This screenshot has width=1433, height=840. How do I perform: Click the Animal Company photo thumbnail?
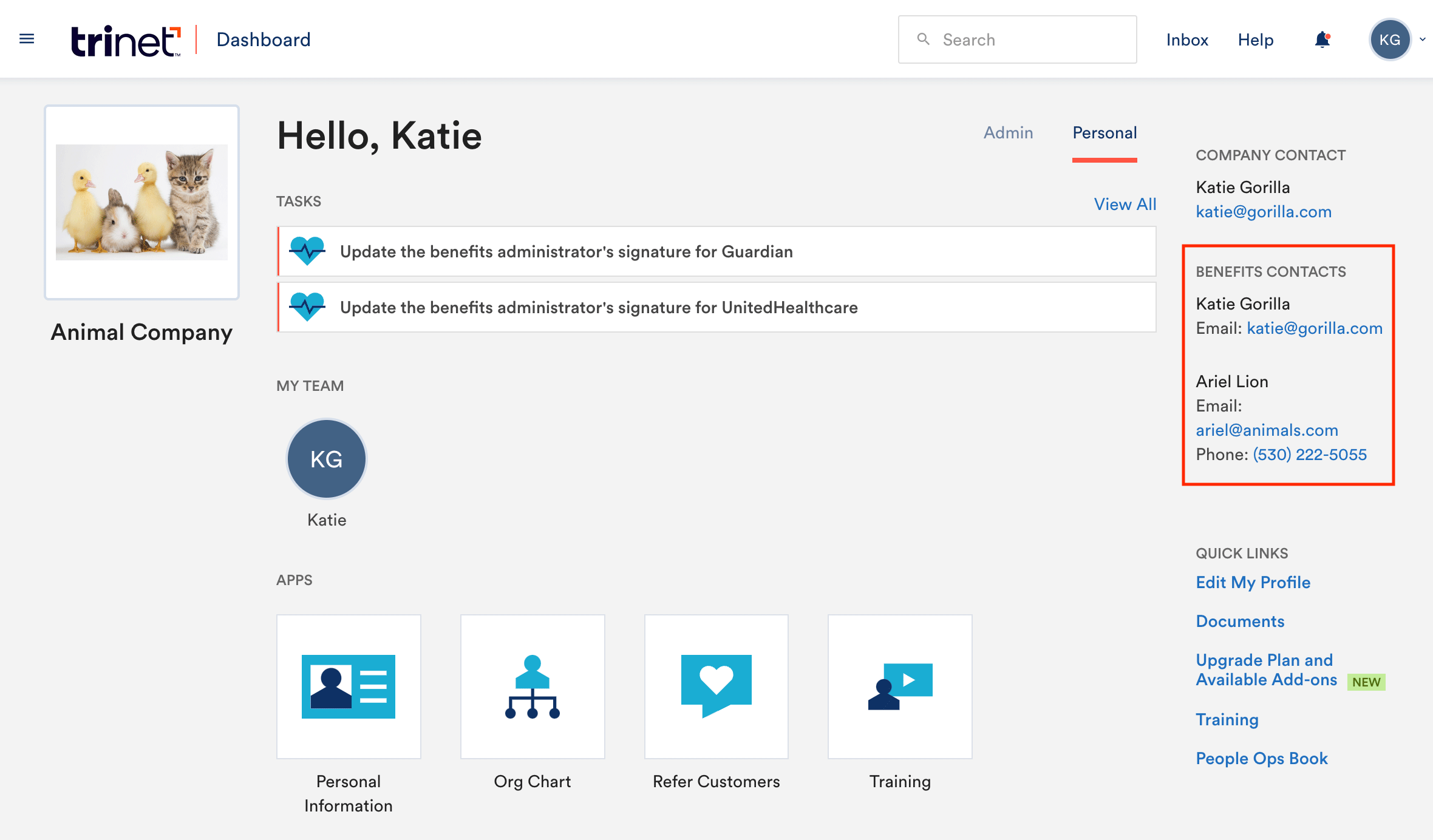(141, 201)
